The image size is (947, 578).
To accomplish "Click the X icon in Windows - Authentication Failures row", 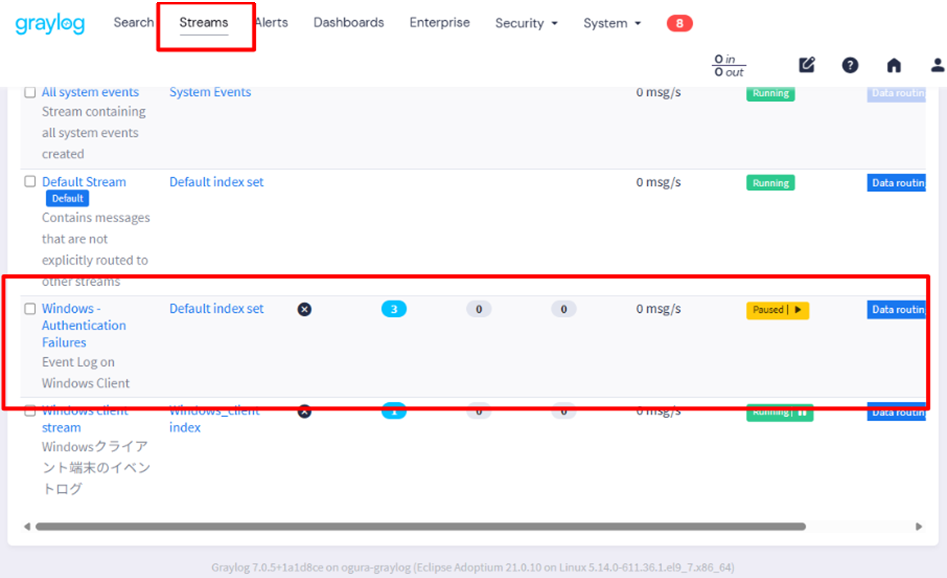I will pyautogui.click(x=304, y=309).
